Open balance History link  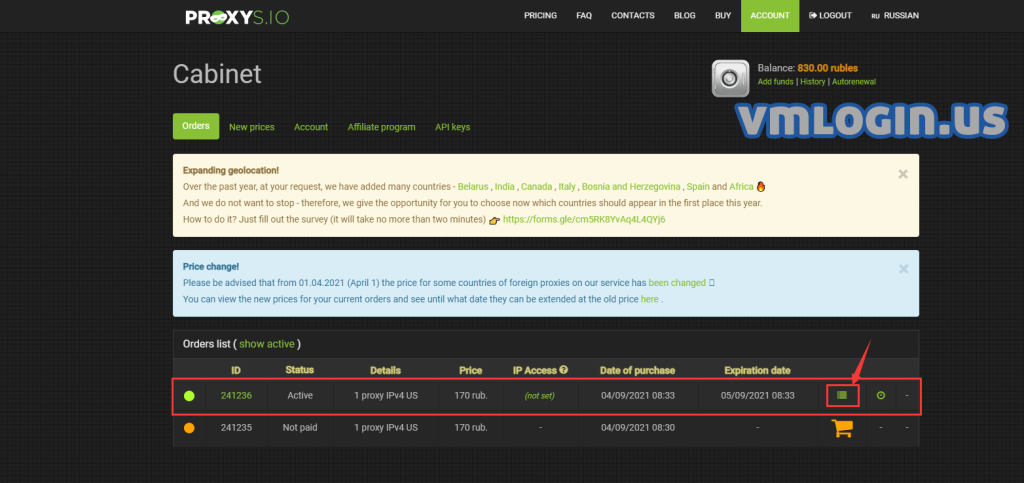click(x=813, y=82)
